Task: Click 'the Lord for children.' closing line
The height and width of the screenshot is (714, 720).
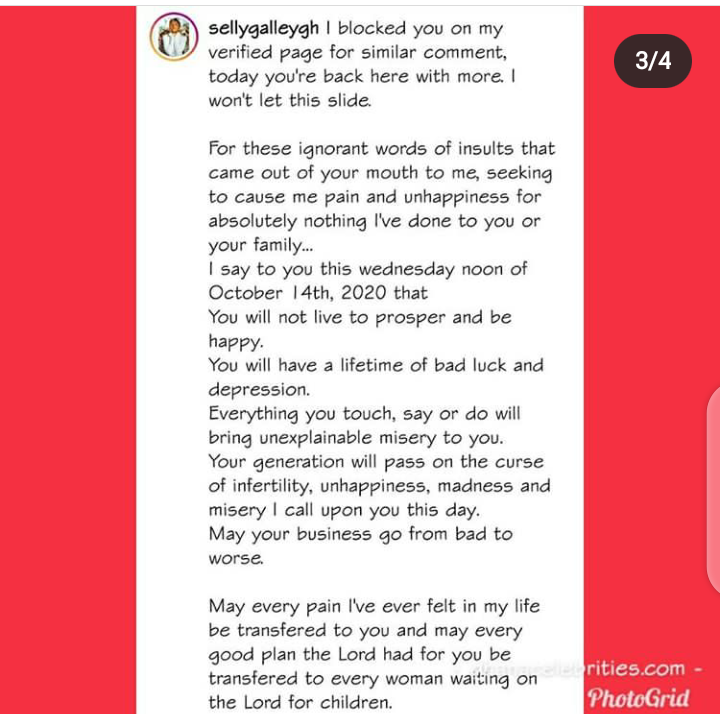Action: (x=300, y=703)
